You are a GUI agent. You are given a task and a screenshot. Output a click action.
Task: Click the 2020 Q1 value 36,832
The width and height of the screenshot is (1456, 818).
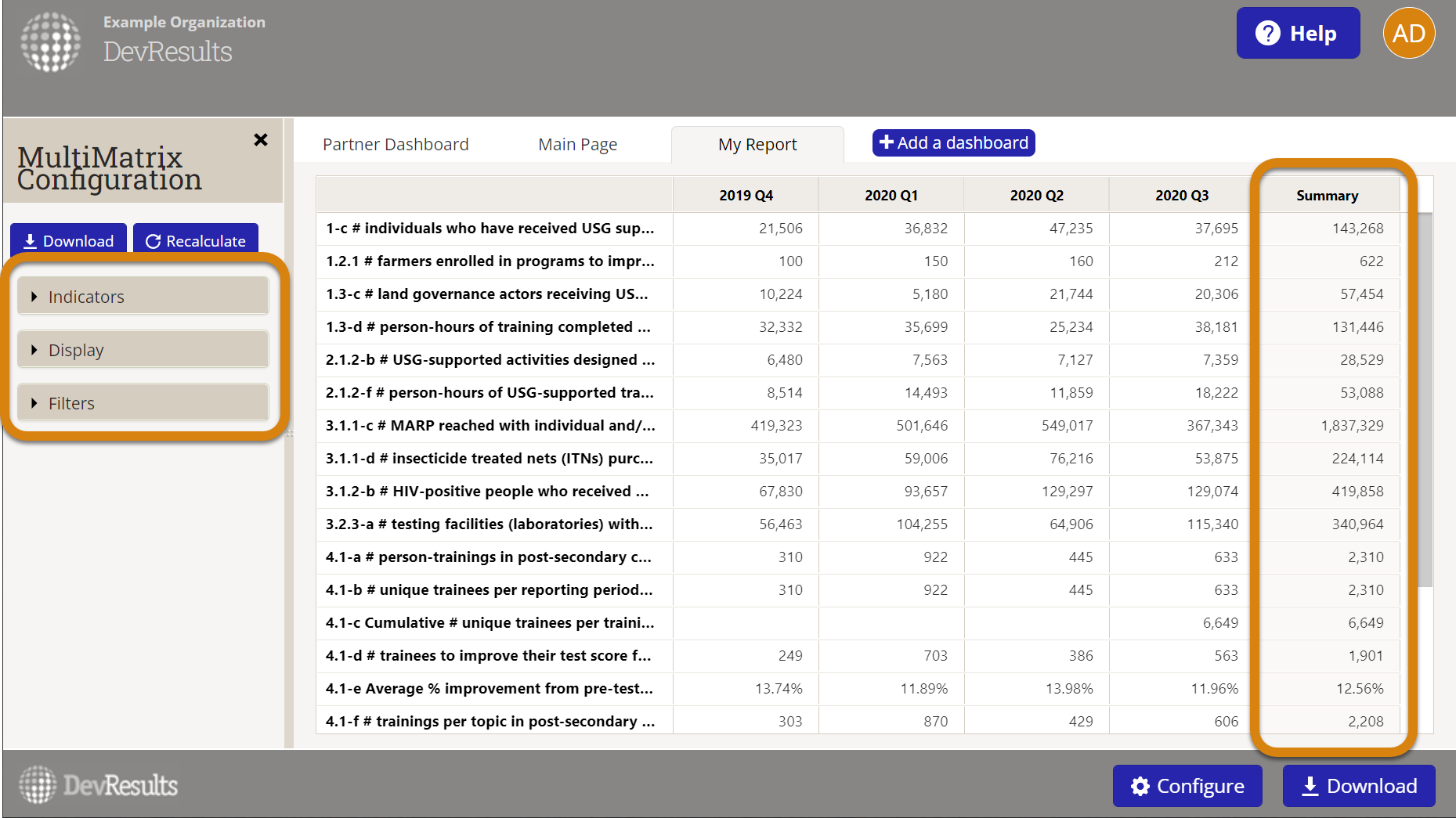coord(926,229)
